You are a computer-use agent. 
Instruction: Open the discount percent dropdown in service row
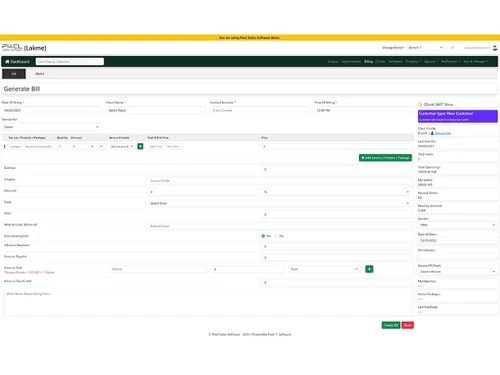pyautogui.click(x=97, y=146)
